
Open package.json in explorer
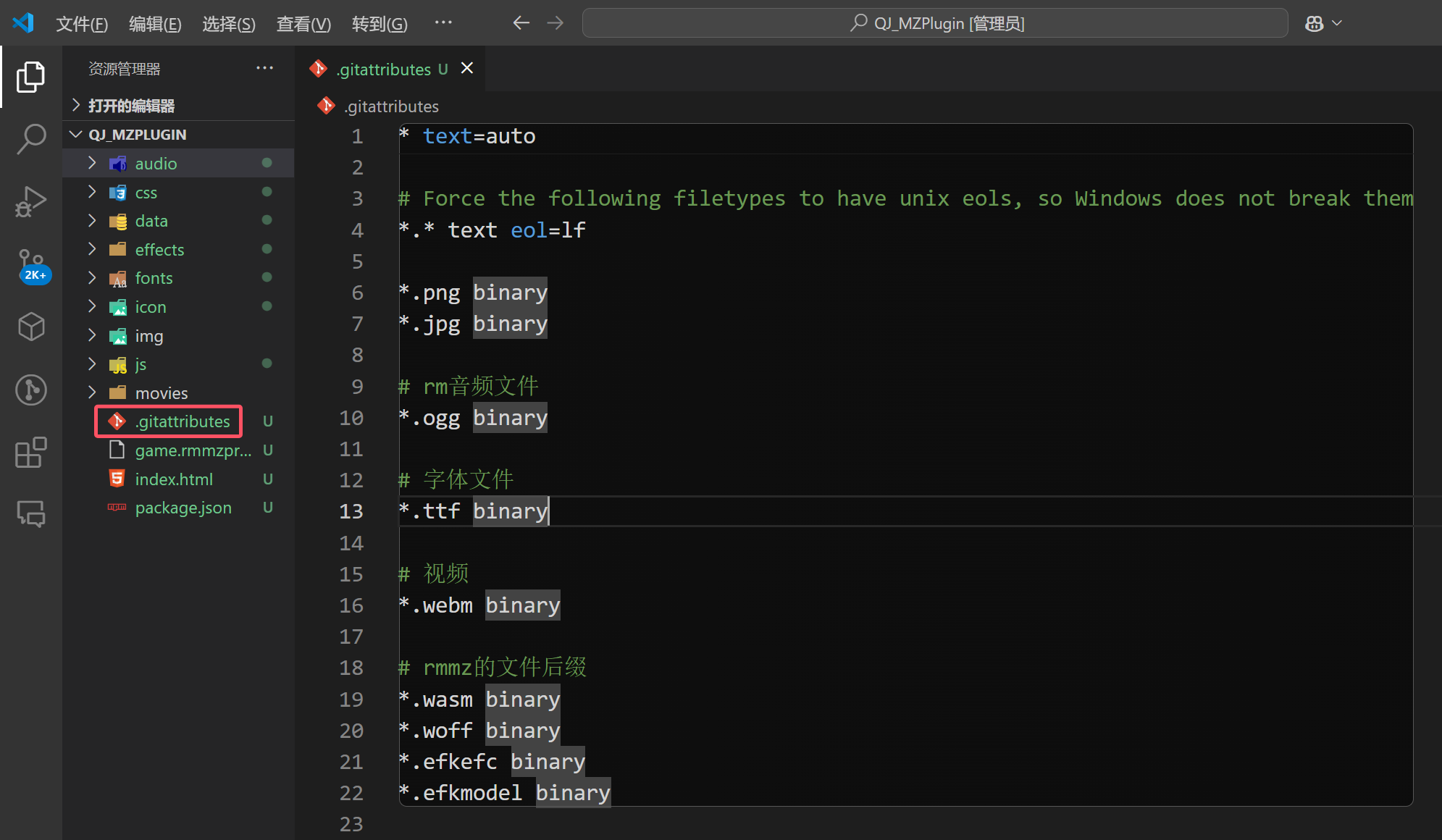click(x=178, y=508)
